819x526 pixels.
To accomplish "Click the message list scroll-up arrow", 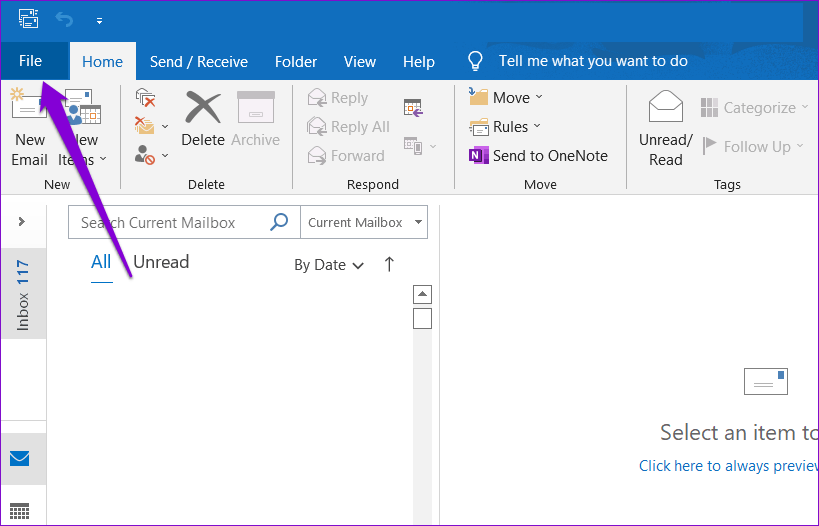I will (x=422, y=294).
